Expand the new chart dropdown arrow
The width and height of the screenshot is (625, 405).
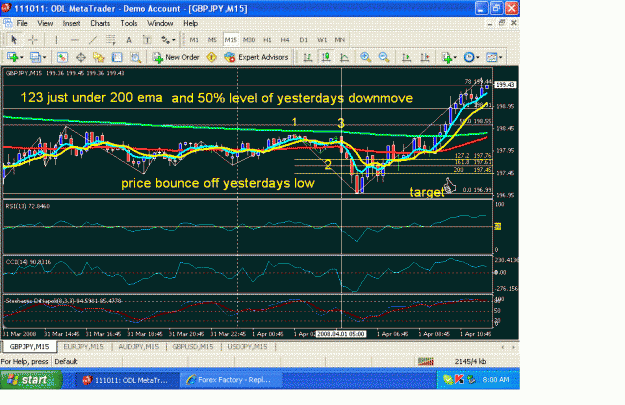point(22,57)
